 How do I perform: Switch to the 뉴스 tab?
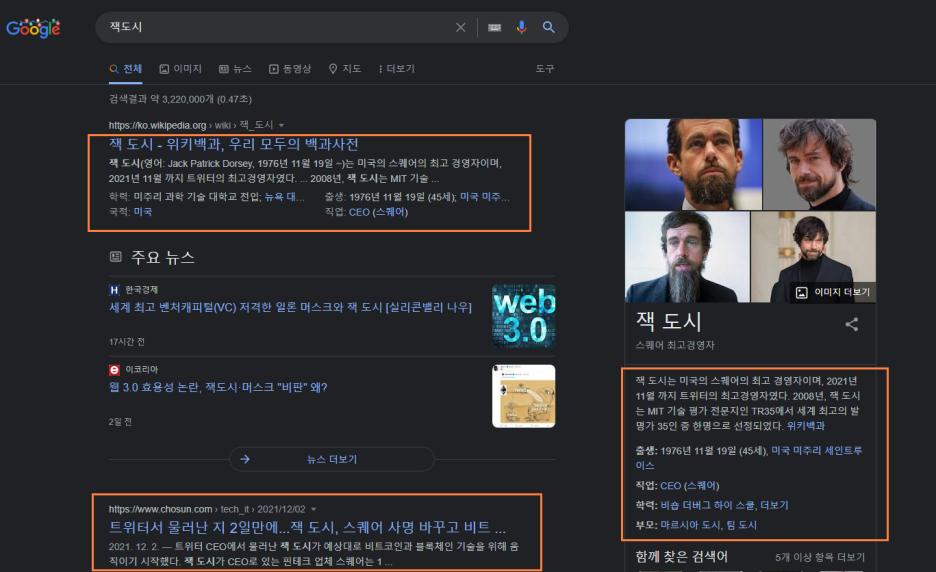tap(235, 69)
